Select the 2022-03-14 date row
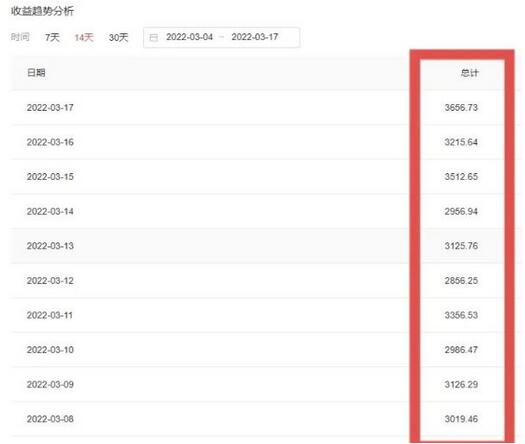The height and width of the screenshot is (444, 525). click(x=265, y=211)
